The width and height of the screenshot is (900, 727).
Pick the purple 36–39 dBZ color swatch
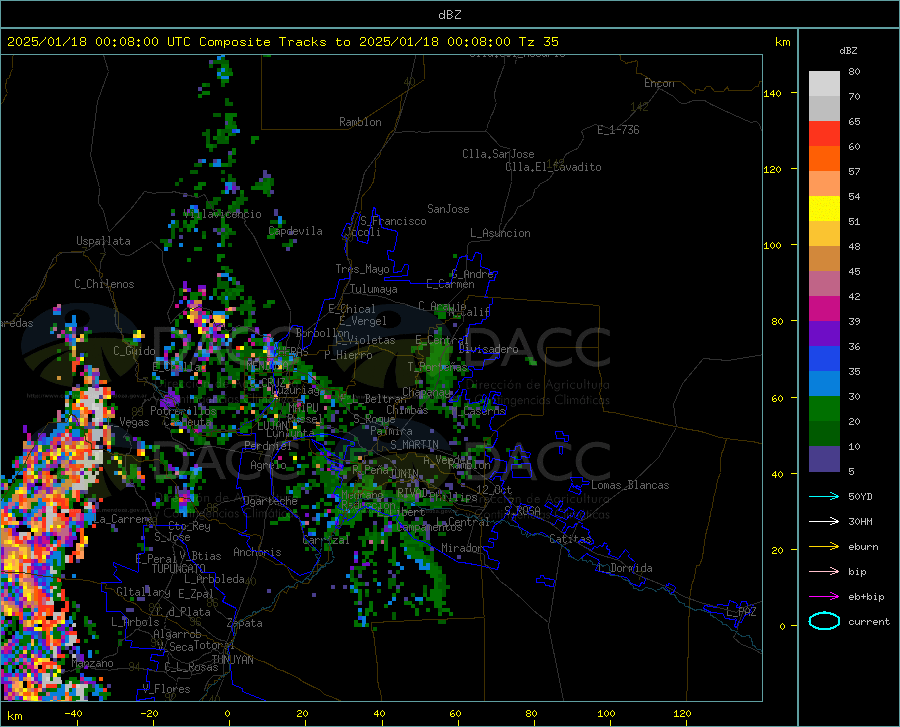(824, 334)
